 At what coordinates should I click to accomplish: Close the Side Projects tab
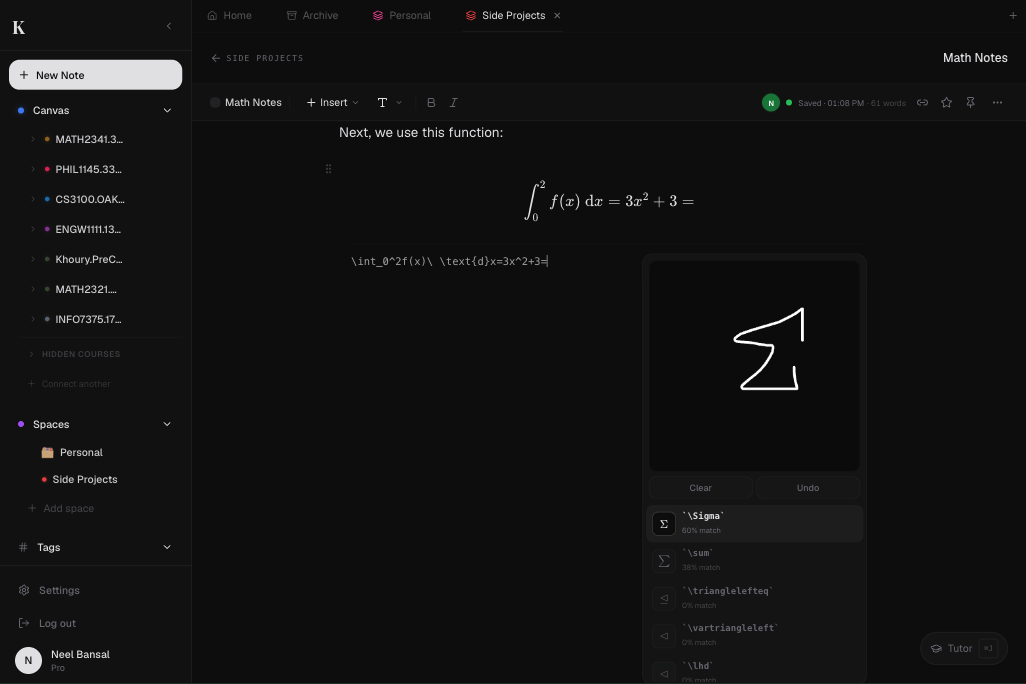[557, 16]
